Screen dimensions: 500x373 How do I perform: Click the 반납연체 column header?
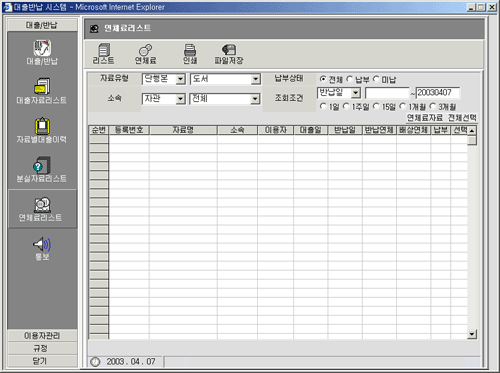tap(379, 130)
